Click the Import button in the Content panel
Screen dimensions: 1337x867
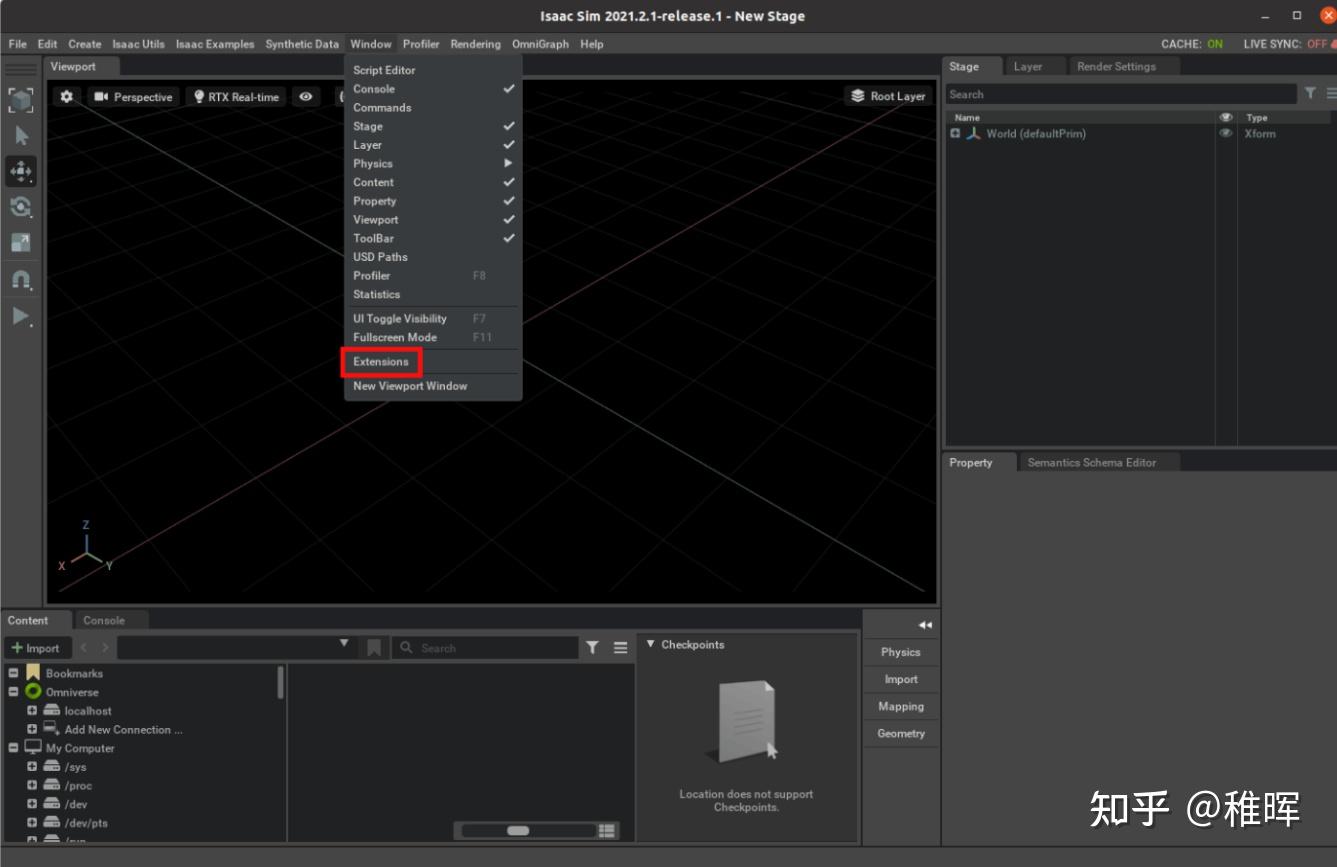coord(36,648)
